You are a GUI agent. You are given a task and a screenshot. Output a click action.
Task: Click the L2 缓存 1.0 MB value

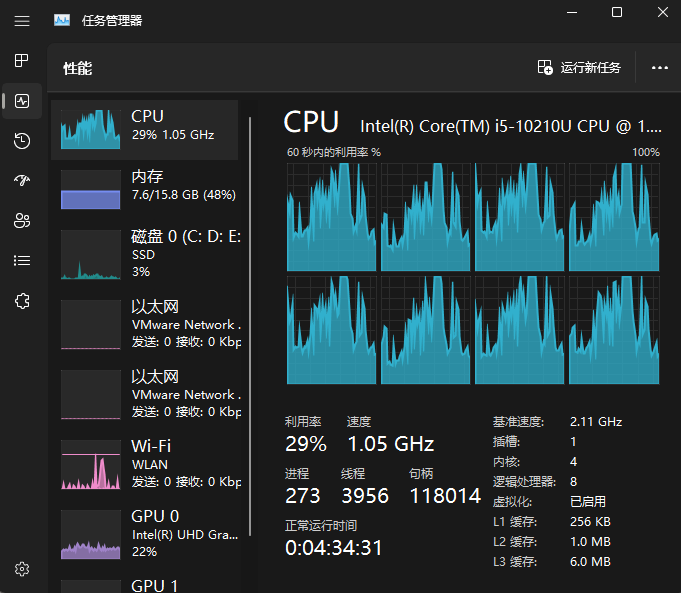coord(590,542)
